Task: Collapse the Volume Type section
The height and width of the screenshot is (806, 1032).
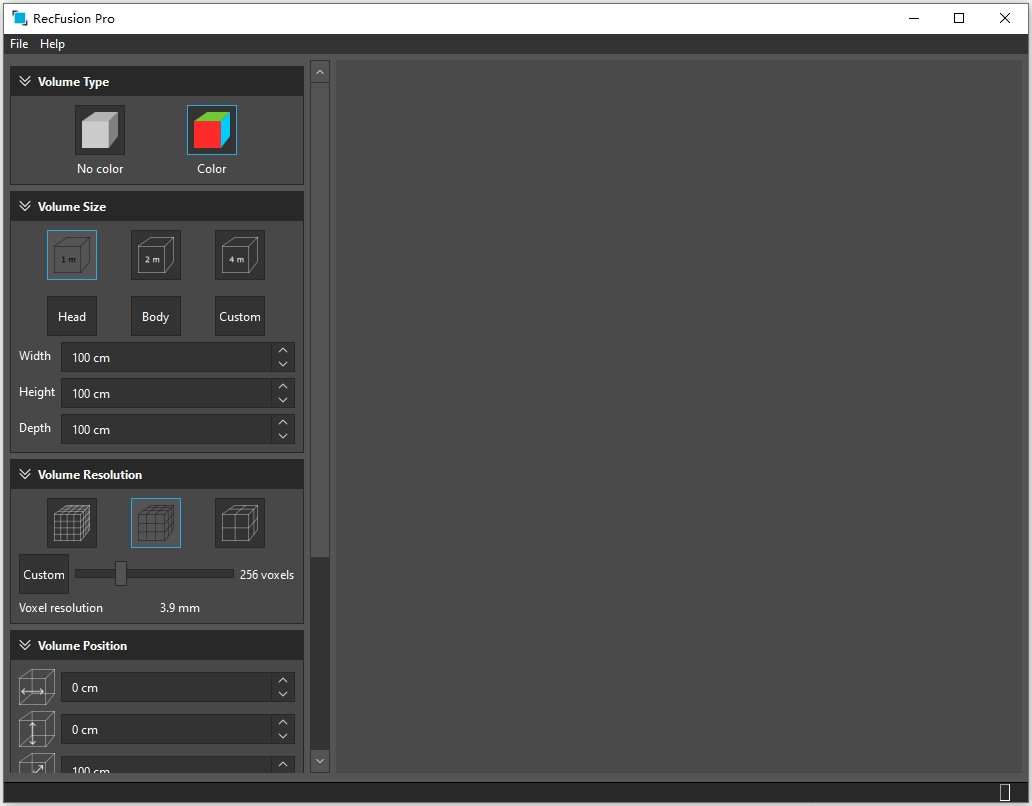Action: pyautogui.click(x=25, y=81)
